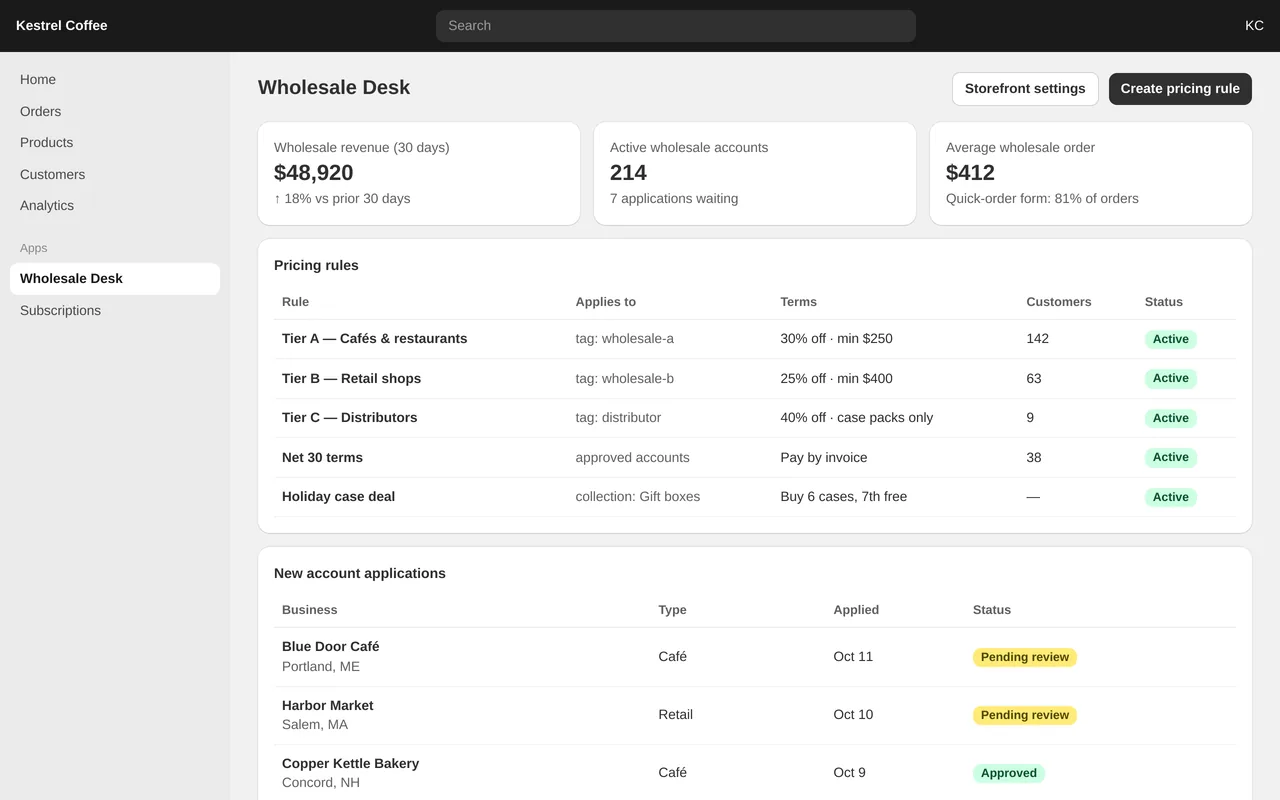Click '40% off · case packs only' terms

click(856, 418)
